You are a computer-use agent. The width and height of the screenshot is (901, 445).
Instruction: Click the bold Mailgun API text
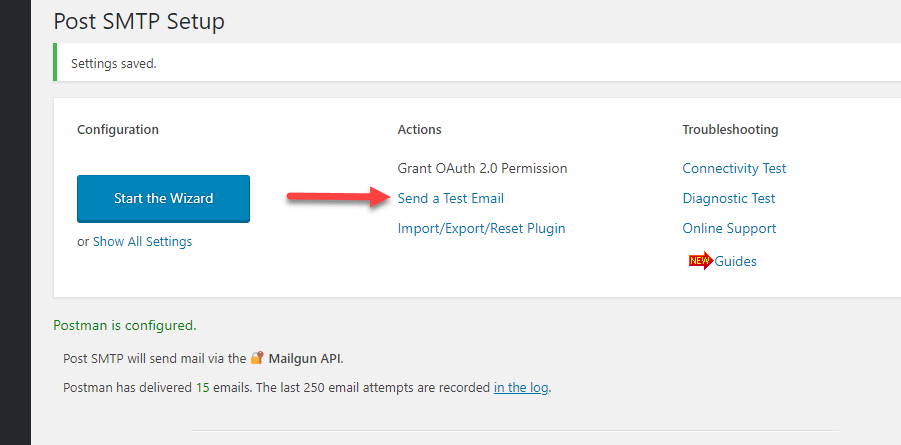point(305,359)
